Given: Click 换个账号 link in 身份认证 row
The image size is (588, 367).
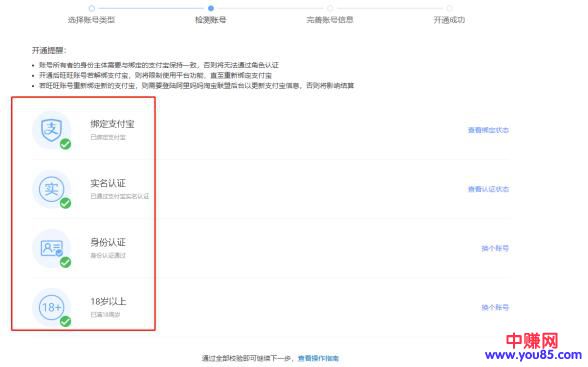Looking at the screenshot, I should pos(495,248).
